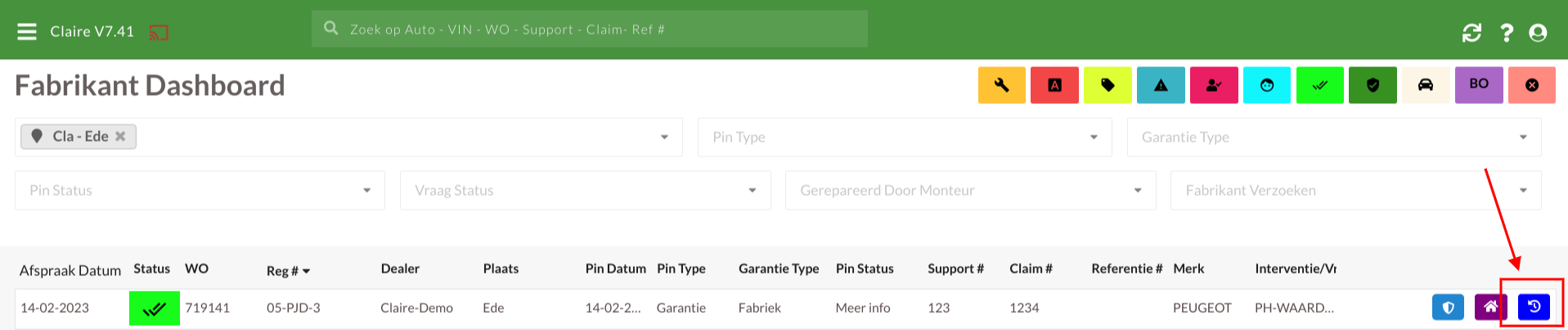Open the help question mark icon
This screenshot has height=330, width=1568.
[x=1507, y=33]
